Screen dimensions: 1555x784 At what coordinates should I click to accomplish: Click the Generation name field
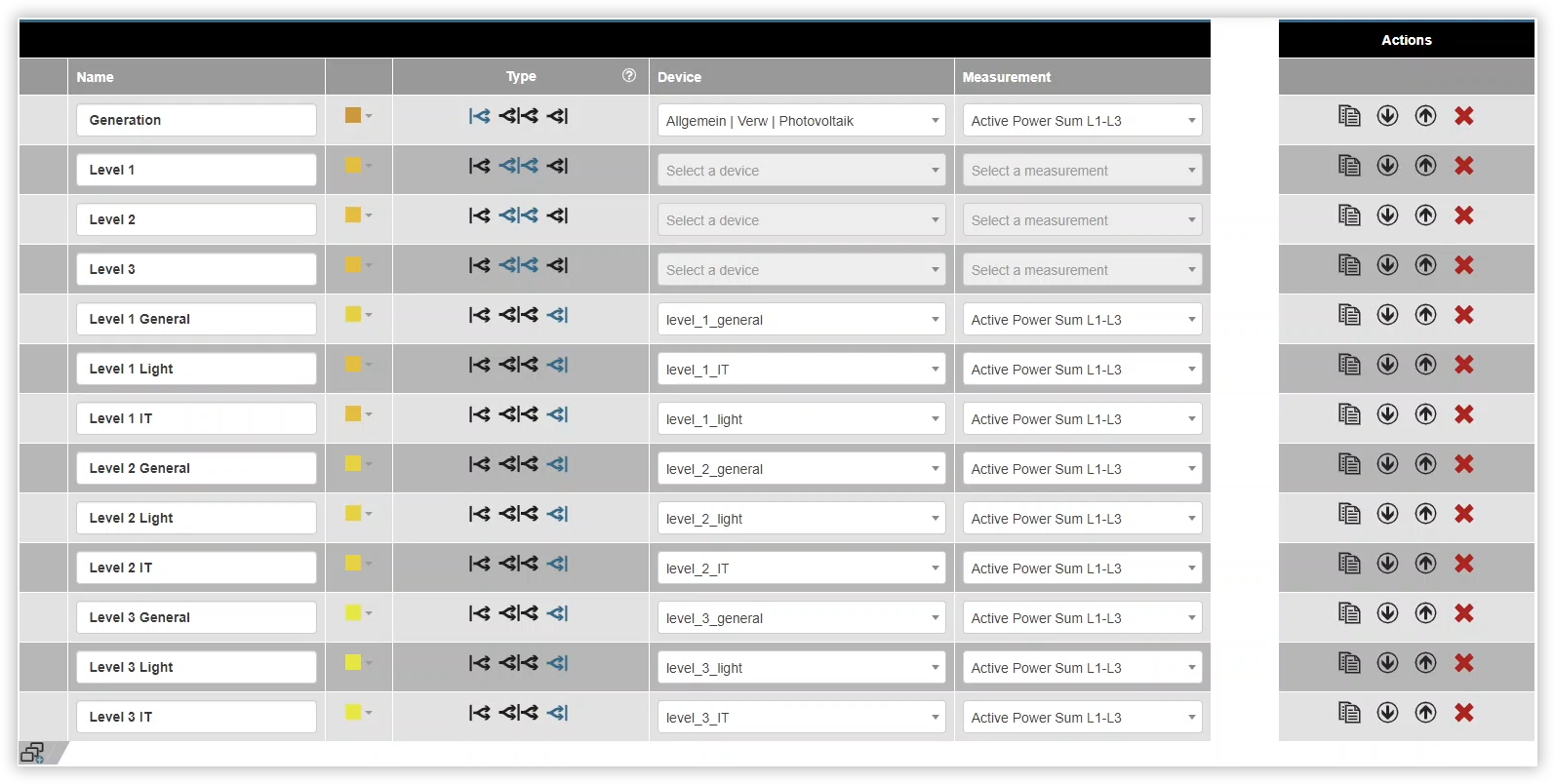point(196,120)
